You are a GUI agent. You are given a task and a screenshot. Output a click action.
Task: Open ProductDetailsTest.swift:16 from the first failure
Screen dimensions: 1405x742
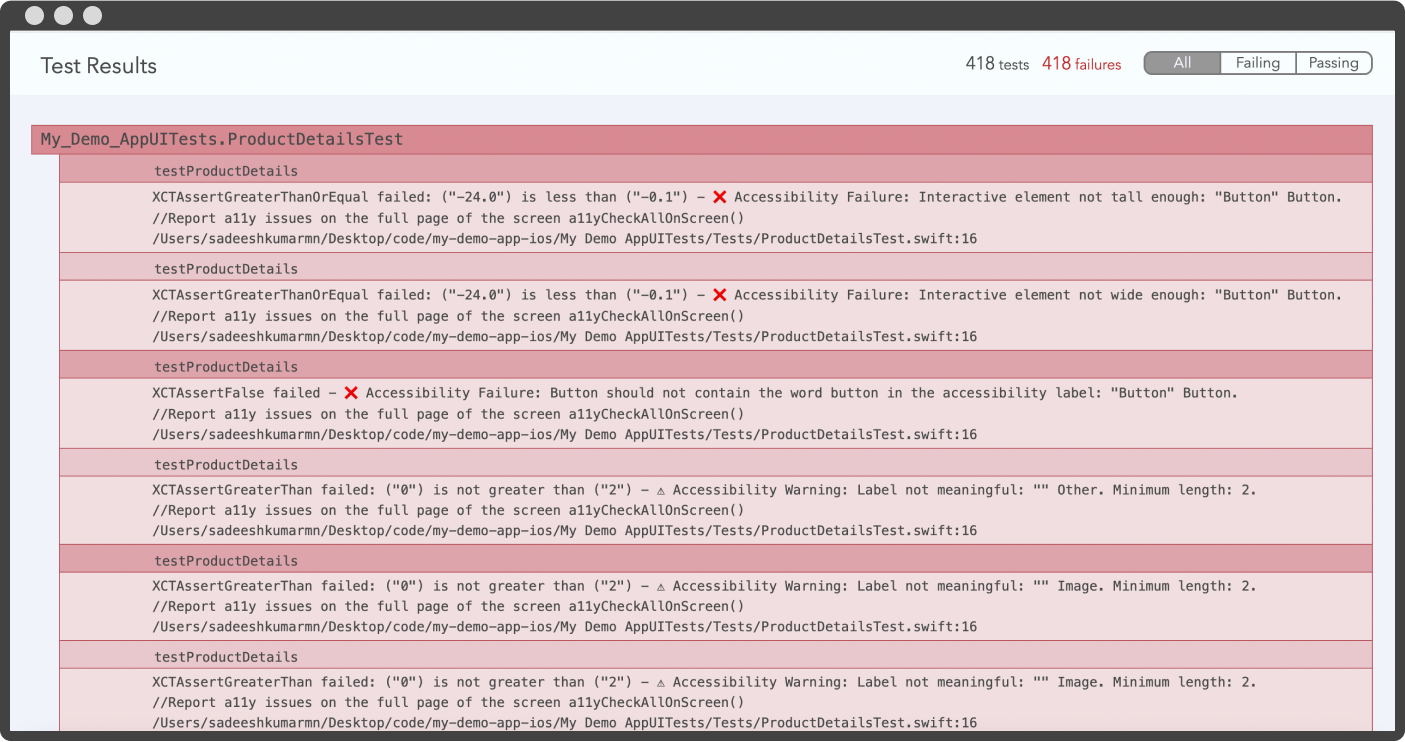click(564, 238)
